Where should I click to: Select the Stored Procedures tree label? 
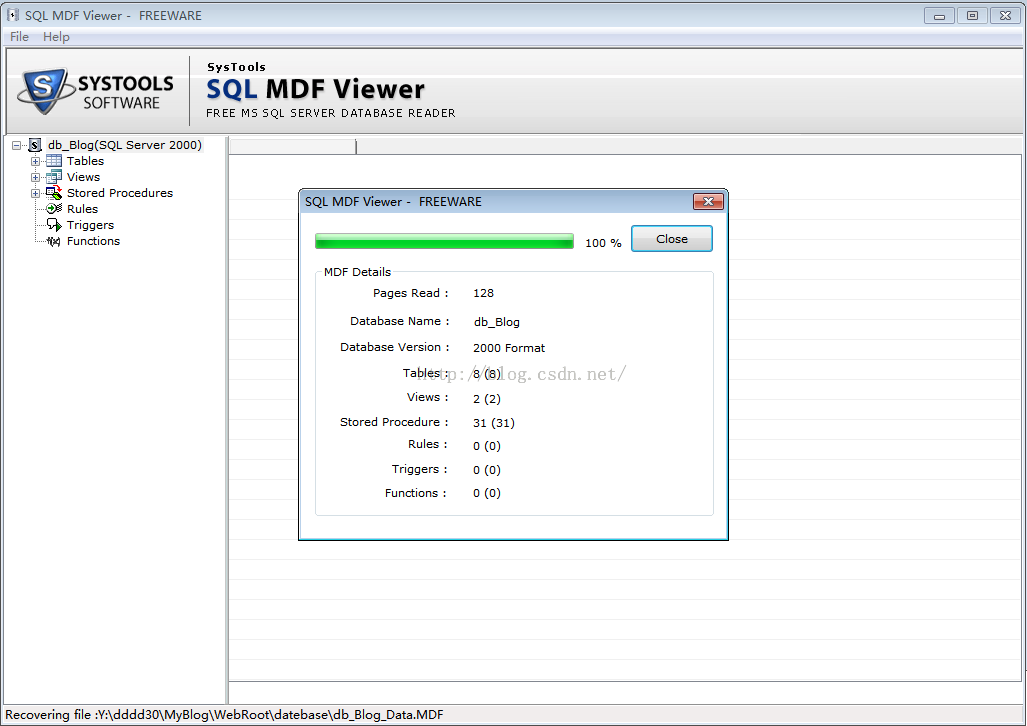coord(120,193)
